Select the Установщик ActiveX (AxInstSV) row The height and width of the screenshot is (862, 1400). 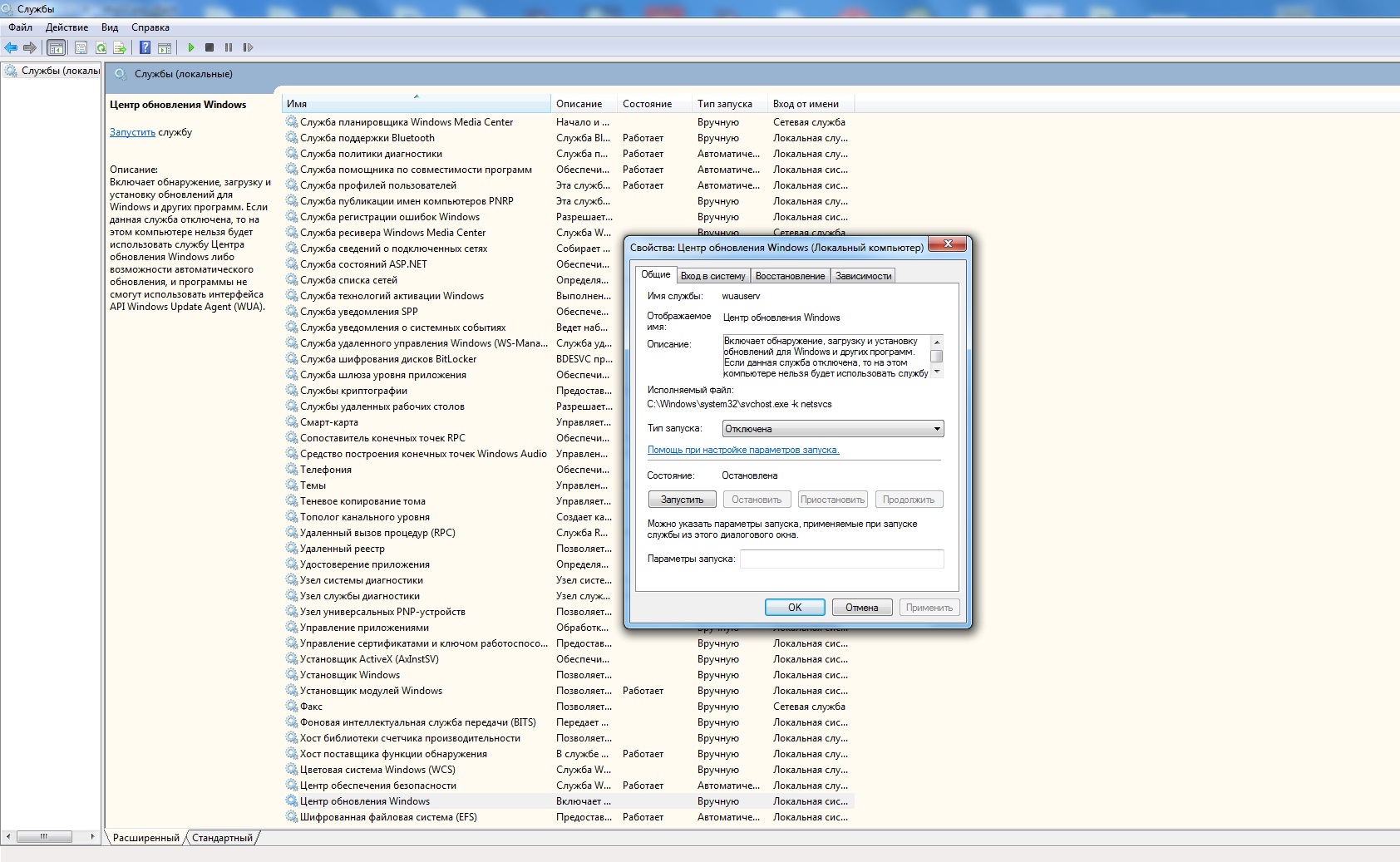569,659
